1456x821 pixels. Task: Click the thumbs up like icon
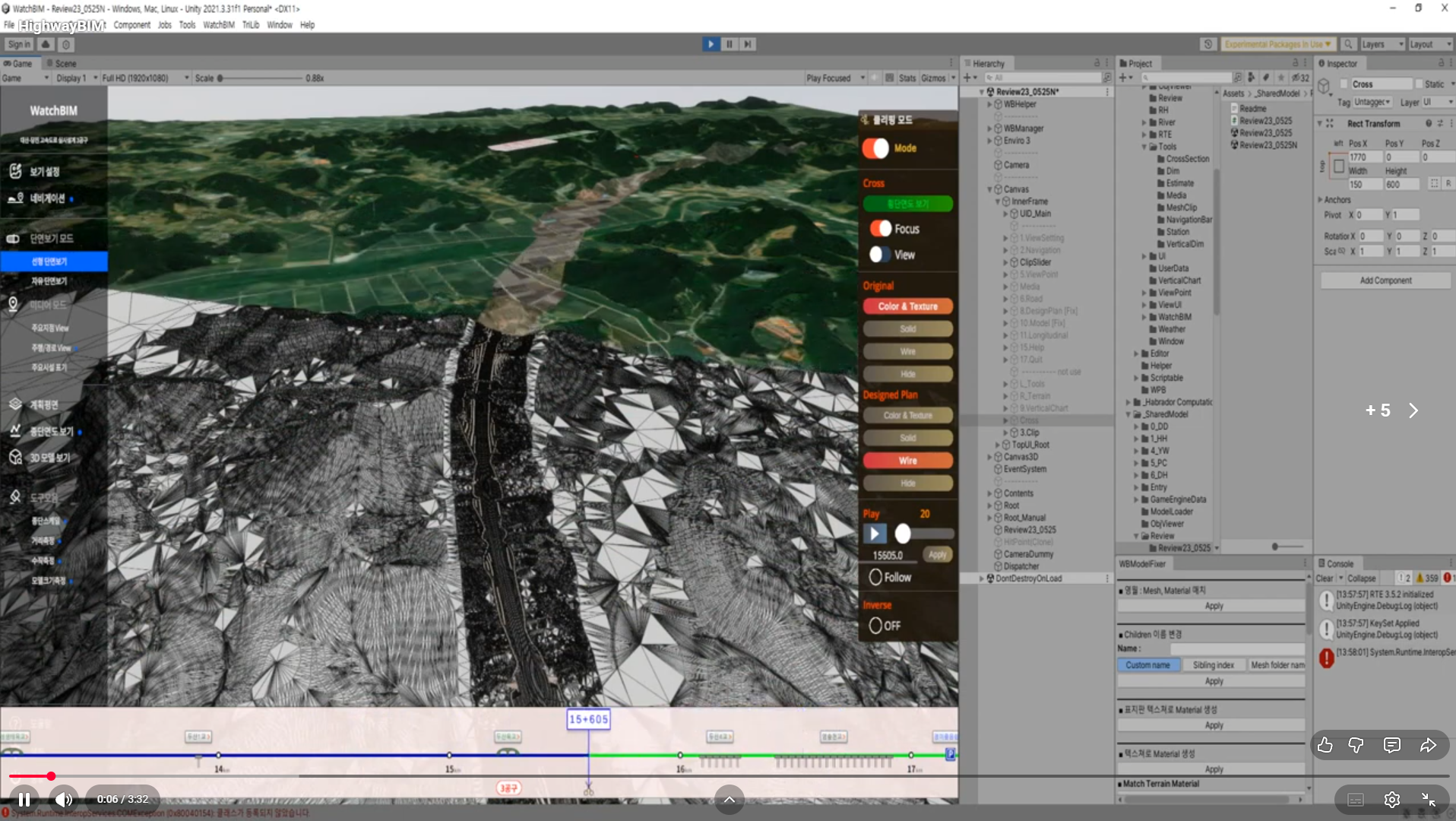(x=1325, y=745)
